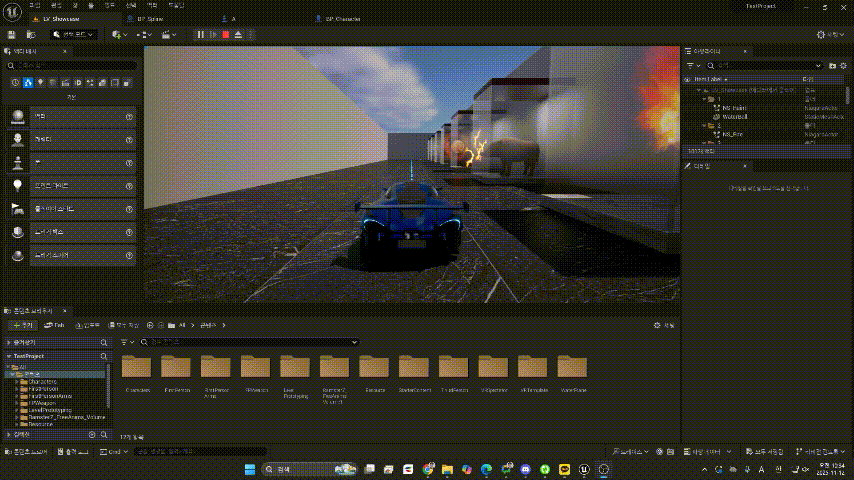Select the Geometry category icon

coord(102,83)
